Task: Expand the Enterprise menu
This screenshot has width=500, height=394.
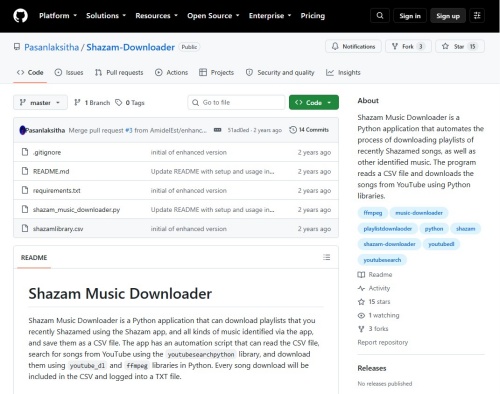Action: click(x=270, y=16)
